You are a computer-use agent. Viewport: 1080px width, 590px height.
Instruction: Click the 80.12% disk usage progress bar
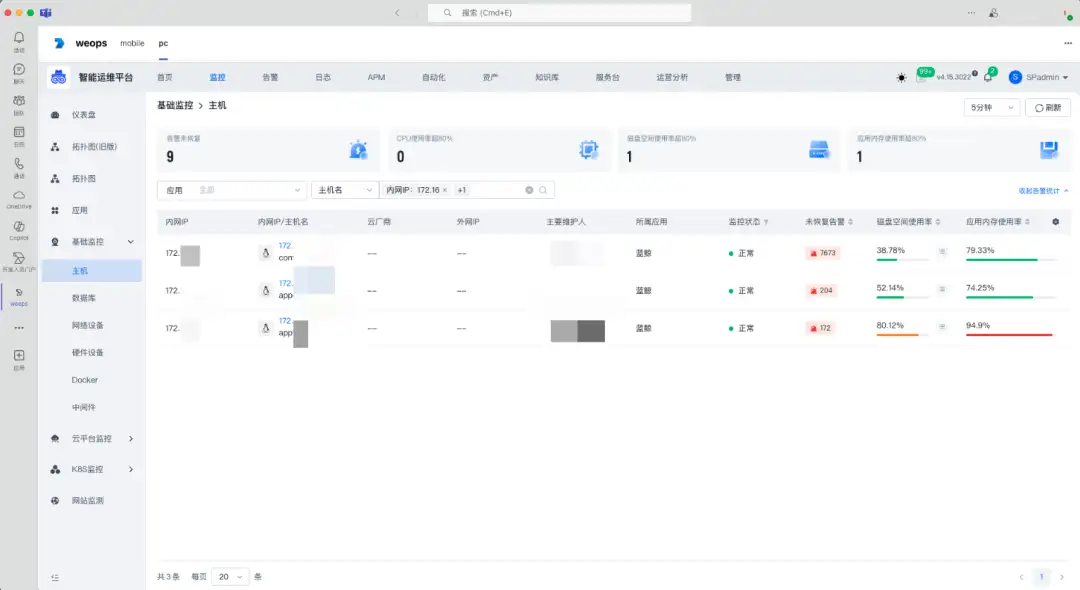[x=896, y=334]
